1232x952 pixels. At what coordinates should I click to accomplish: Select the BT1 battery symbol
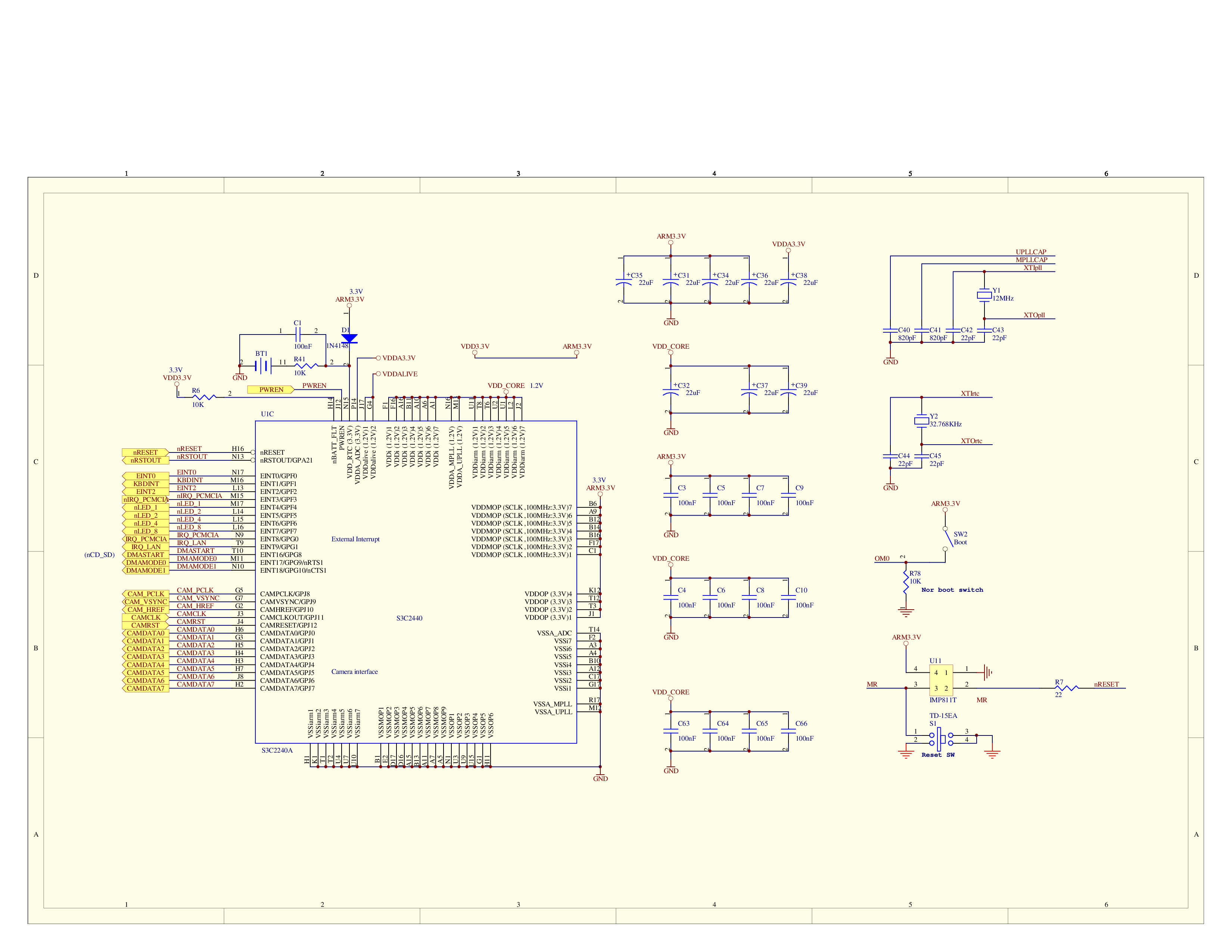[x=263, y=366]
